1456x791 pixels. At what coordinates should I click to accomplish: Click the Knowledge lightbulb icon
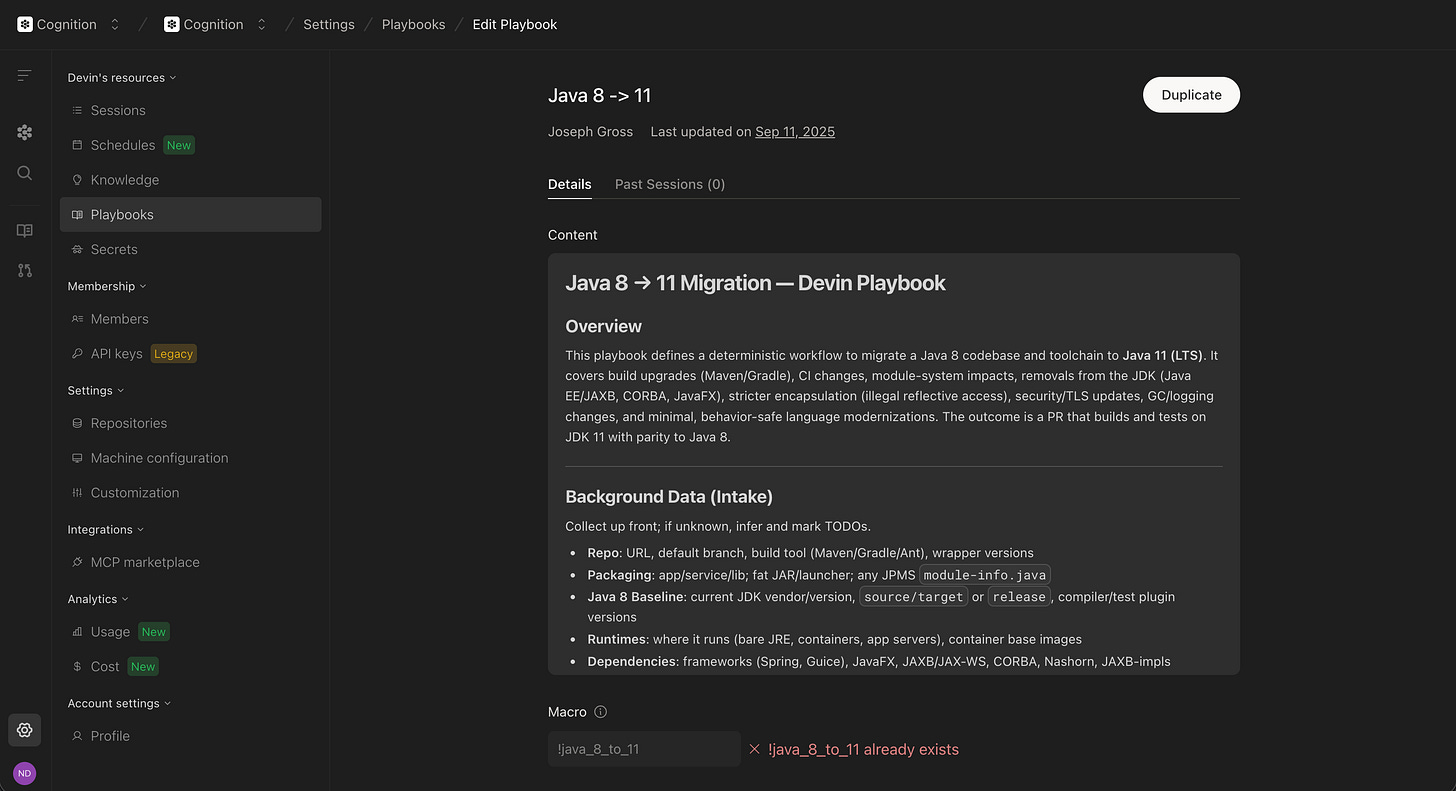[x=77, y=180]
